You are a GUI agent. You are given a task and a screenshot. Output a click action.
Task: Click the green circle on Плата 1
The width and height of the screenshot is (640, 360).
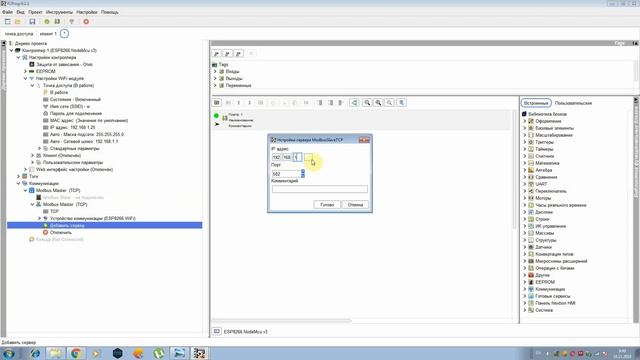(x=216, y=116)
